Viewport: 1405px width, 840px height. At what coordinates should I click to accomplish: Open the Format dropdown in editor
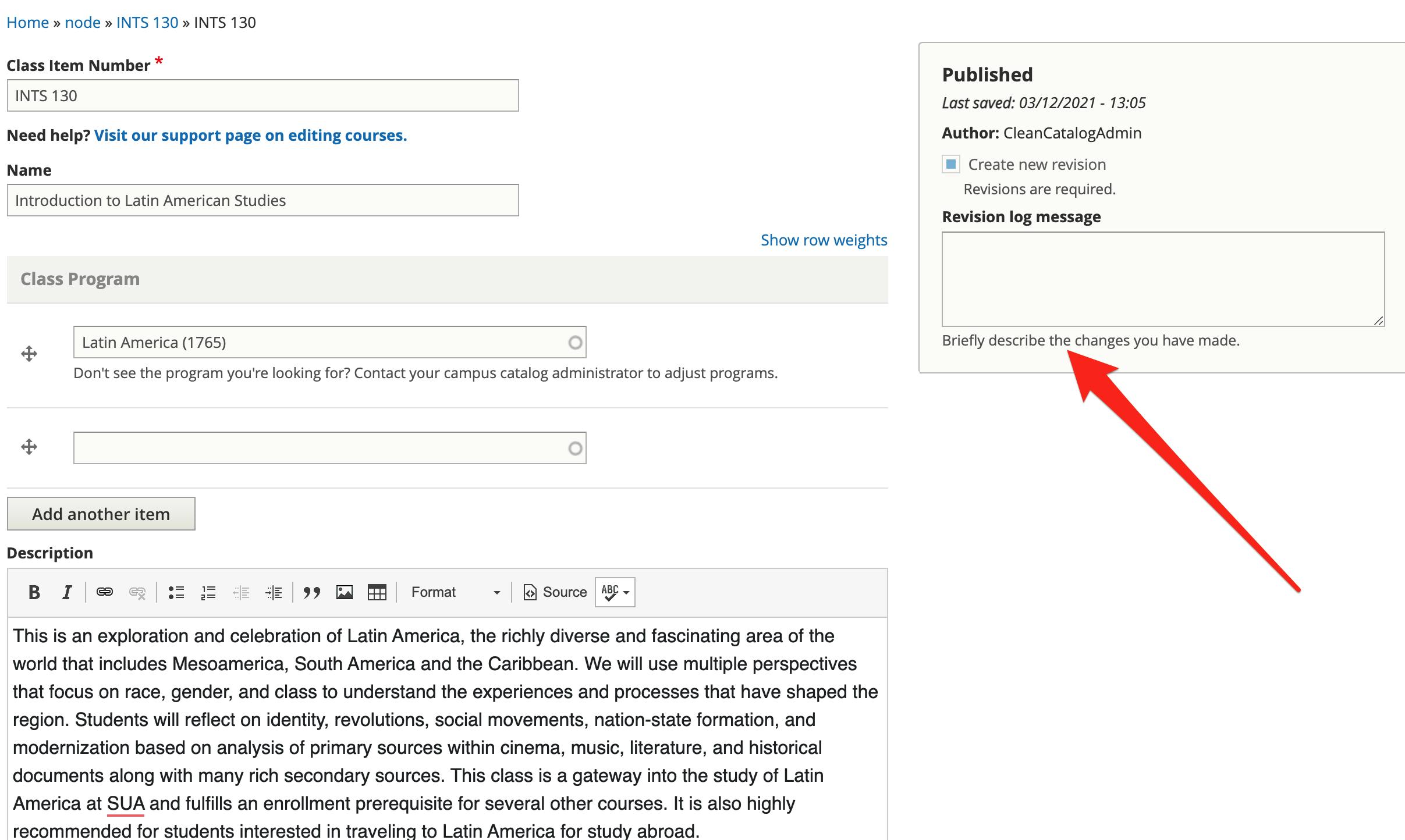pyautogui.click(x=455, y=592)
